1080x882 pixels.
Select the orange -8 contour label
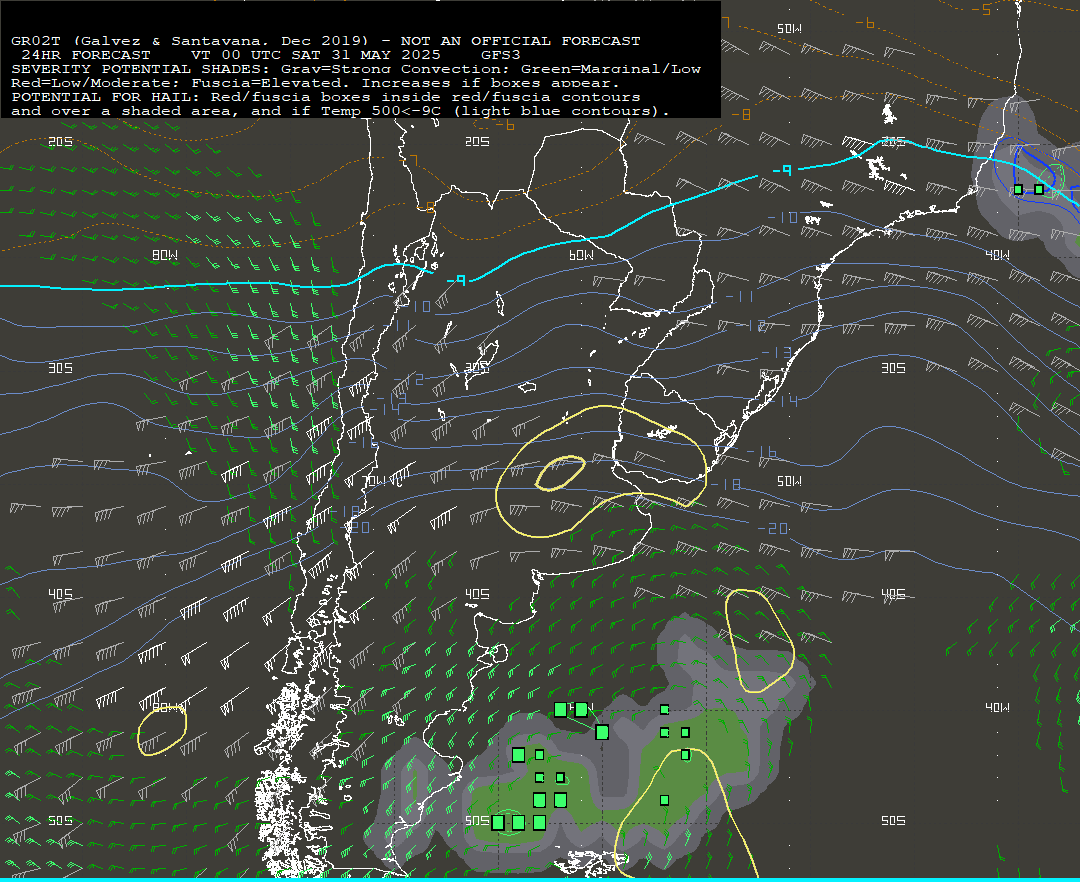tap(741, 114)
